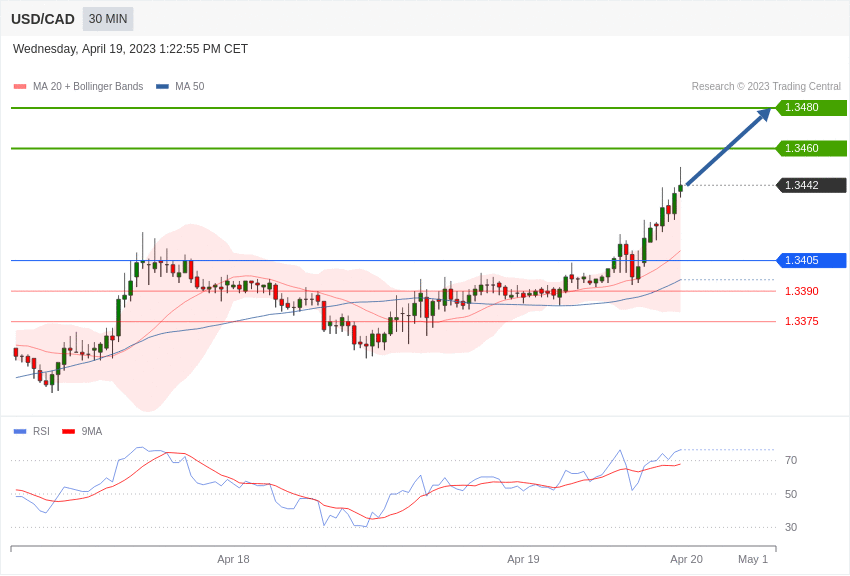Click the MA 20 + Bollinger Bands label

pos(88,86)
